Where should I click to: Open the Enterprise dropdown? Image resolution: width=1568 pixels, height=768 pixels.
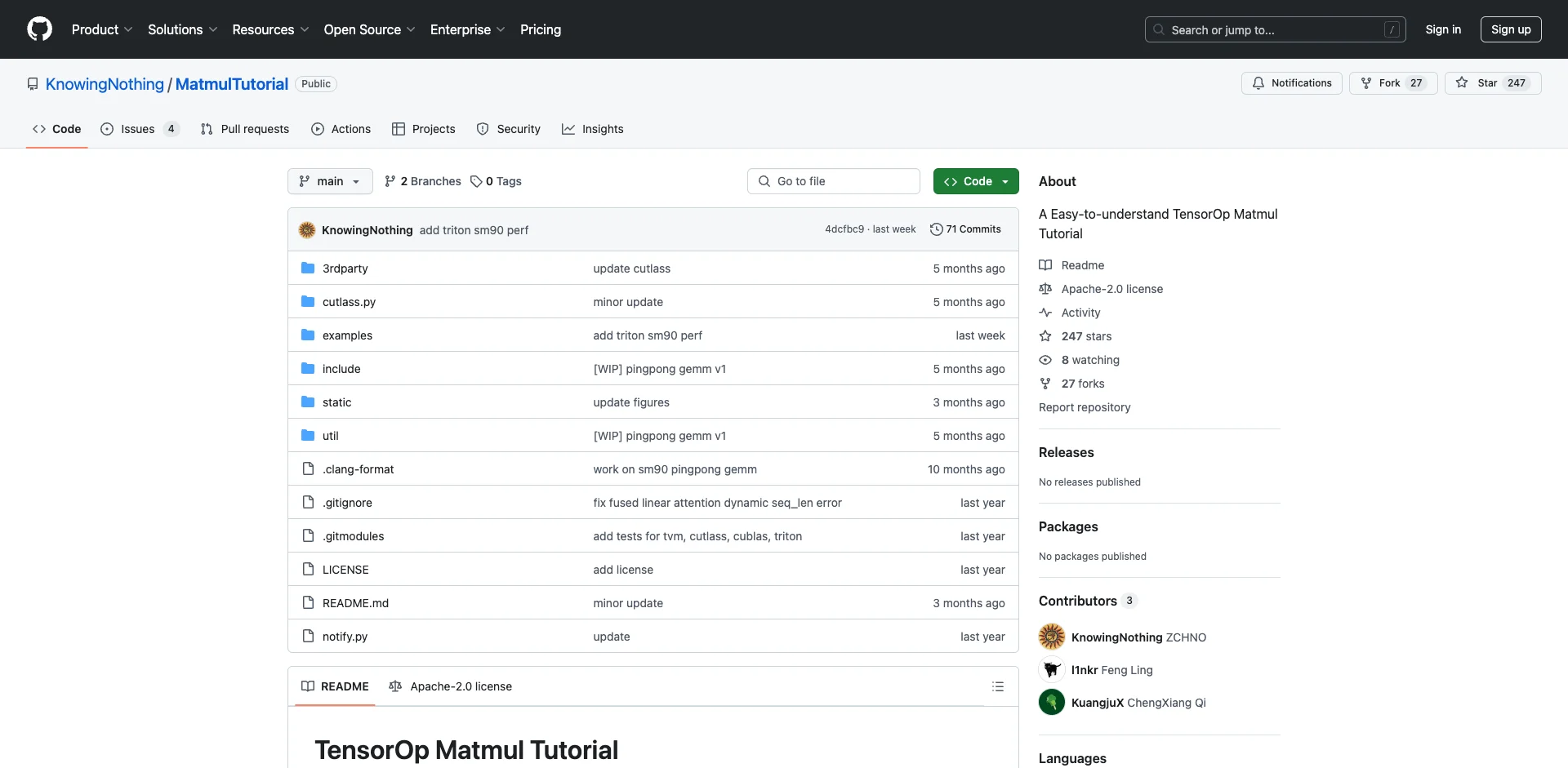pyautogui.click(x=467, y=29)
